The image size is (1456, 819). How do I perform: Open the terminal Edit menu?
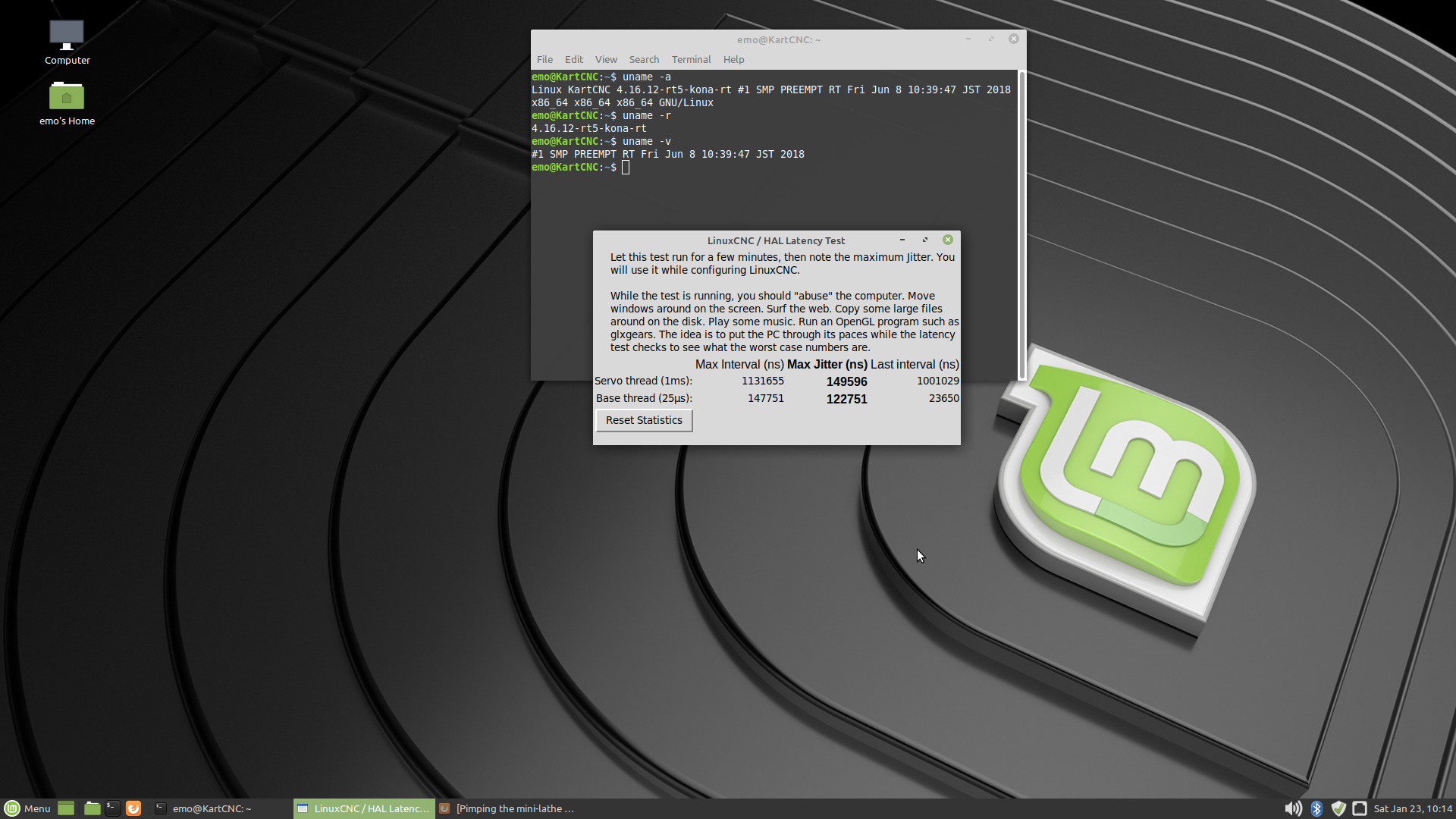point(574,59)
